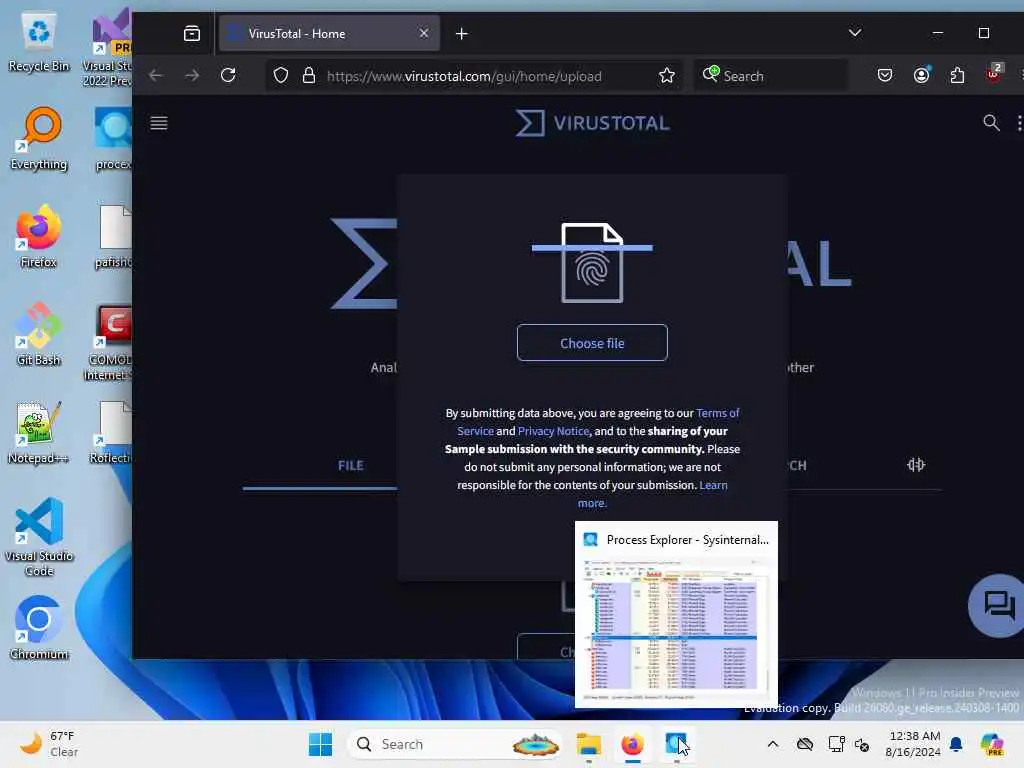Click the Windows taskbar Search field
This screenshot has height=768, width=1024.
tap(455, 744)
